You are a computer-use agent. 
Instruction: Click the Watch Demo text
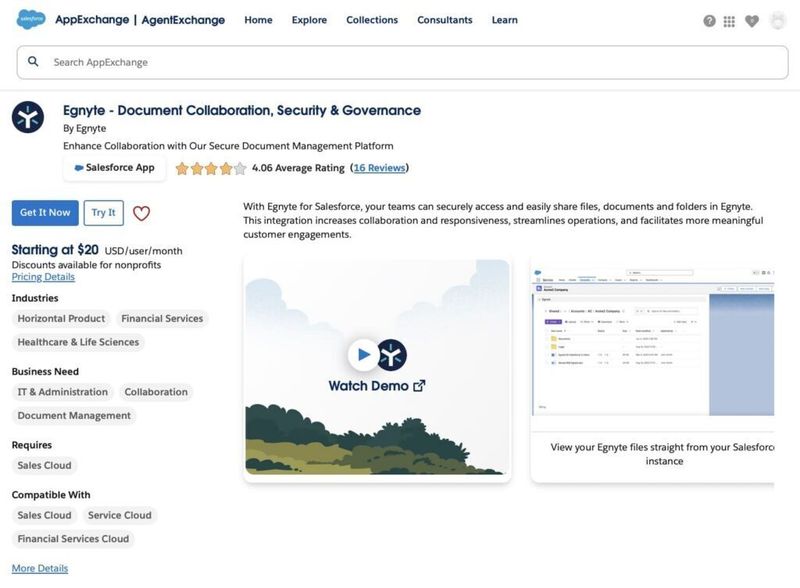click(x=368, y=386)
